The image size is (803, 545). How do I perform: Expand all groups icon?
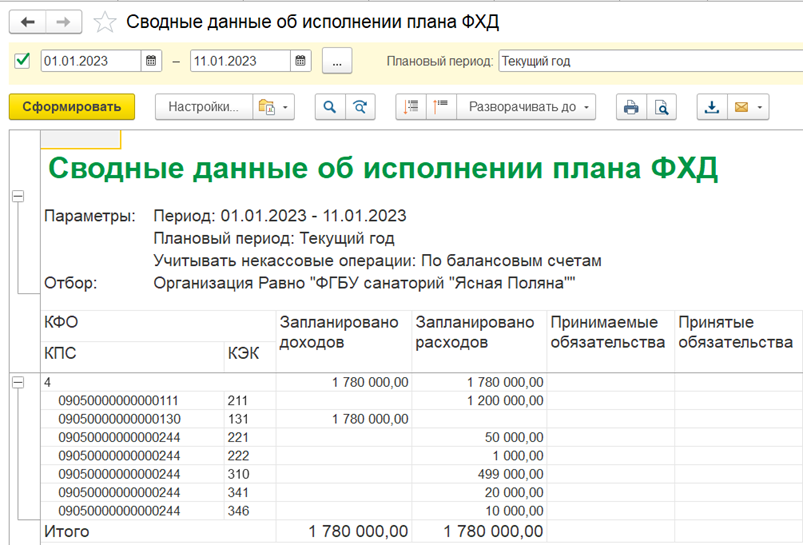440,107
